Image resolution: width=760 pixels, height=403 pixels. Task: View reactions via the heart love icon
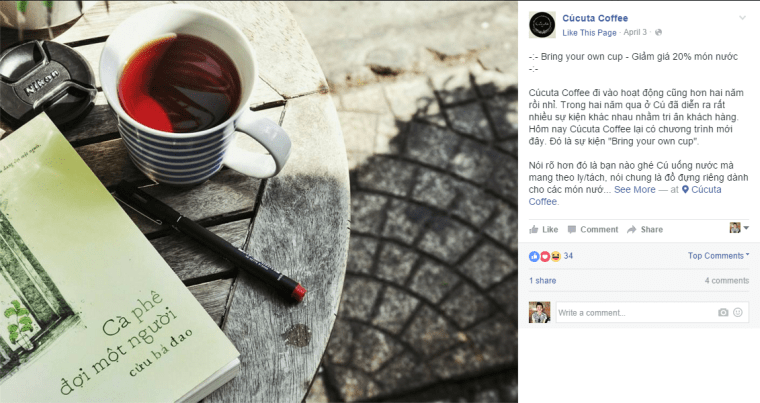[x=545, y=256]
